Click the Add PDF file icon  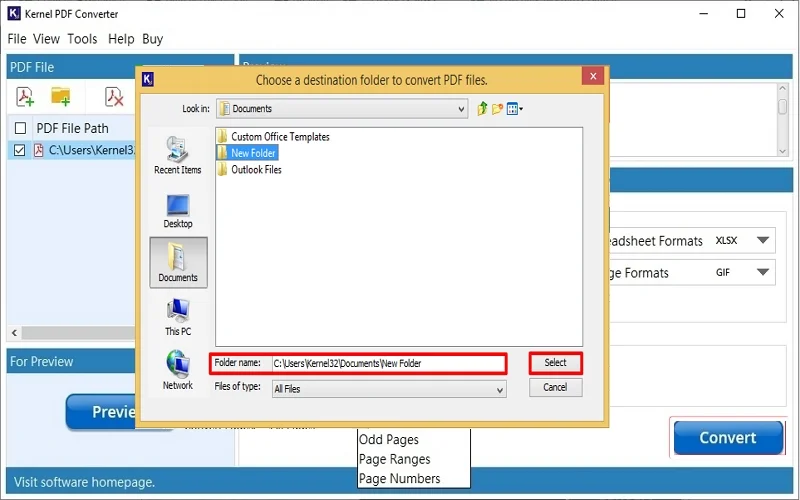(25, 96)
